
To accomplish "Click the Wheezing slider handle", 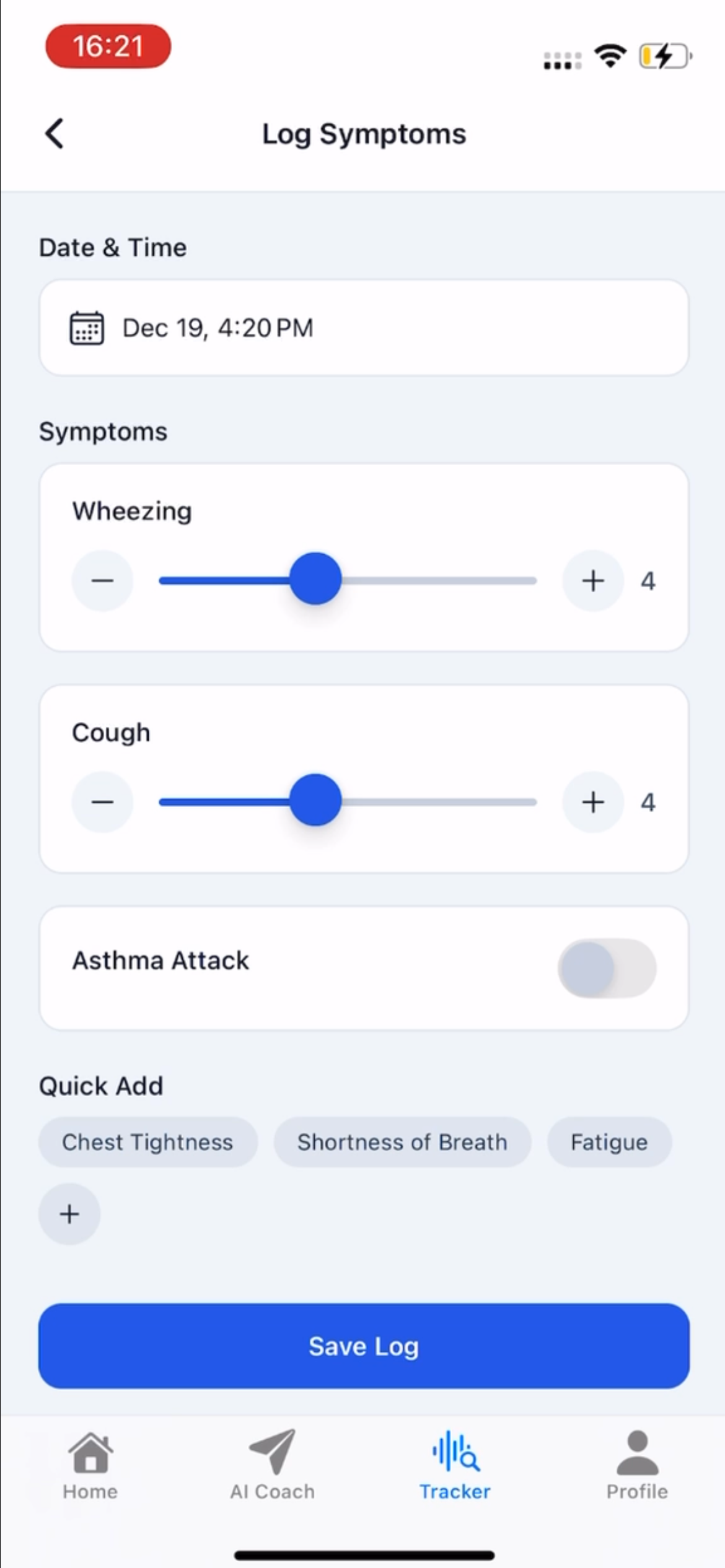I will [x=315, y=578].
